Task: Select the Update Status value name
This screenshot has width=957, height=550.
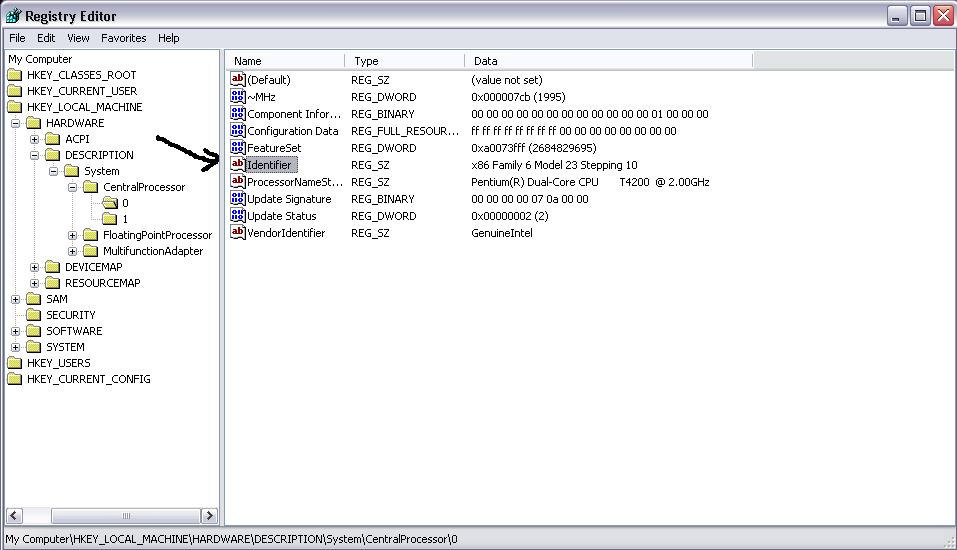Action: (x=281, y=216)
